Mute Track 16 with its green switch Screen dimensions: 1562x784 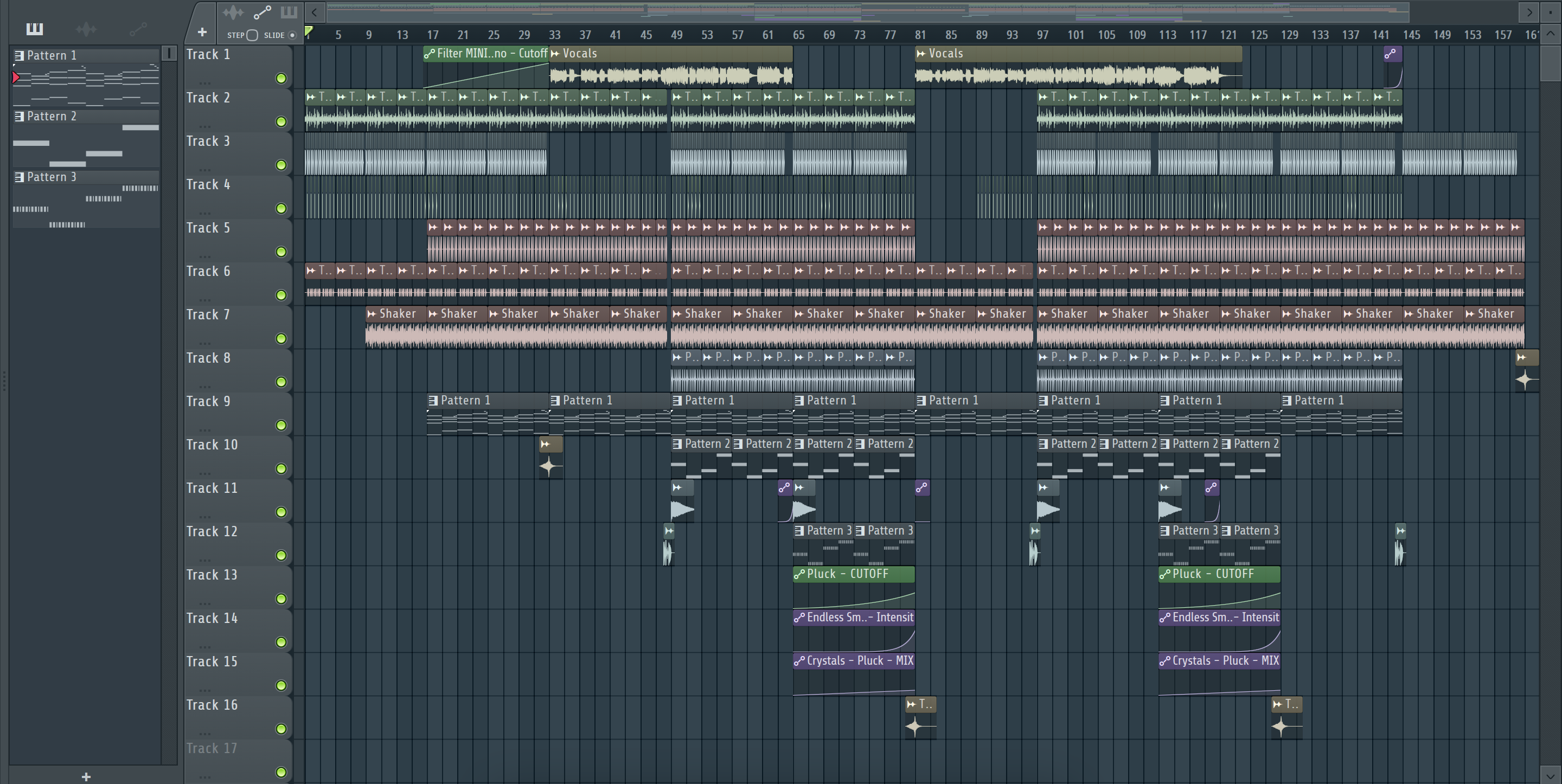click(x=281, y=729)
